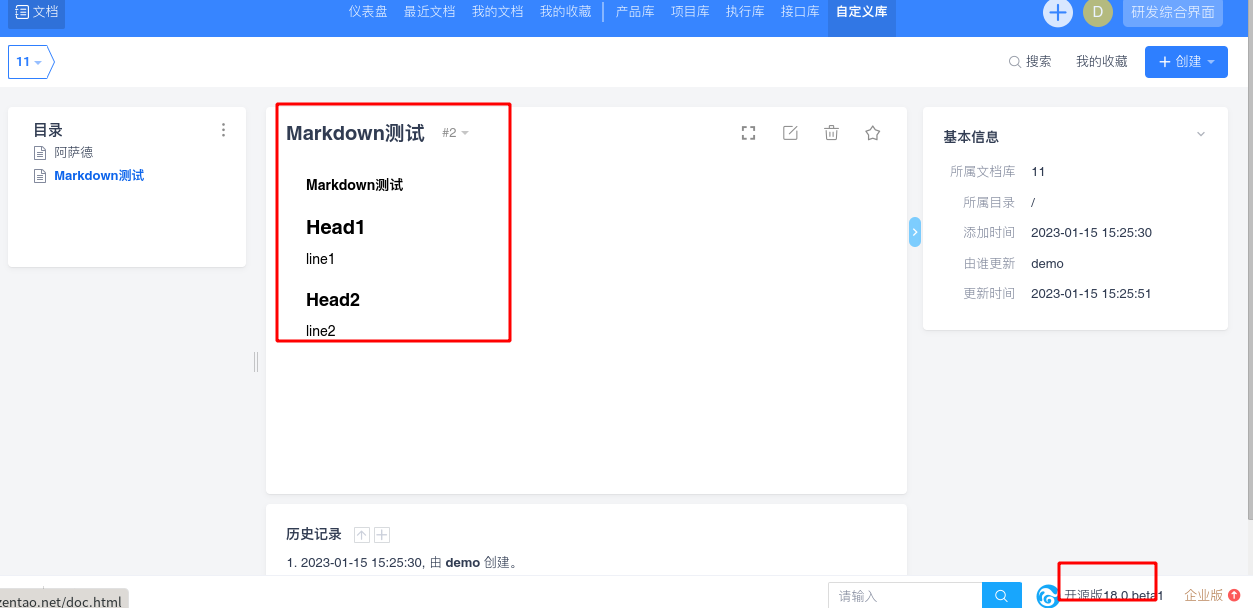
Task: Click the round plus icon in header
Action: click(x=1057, y=12)
